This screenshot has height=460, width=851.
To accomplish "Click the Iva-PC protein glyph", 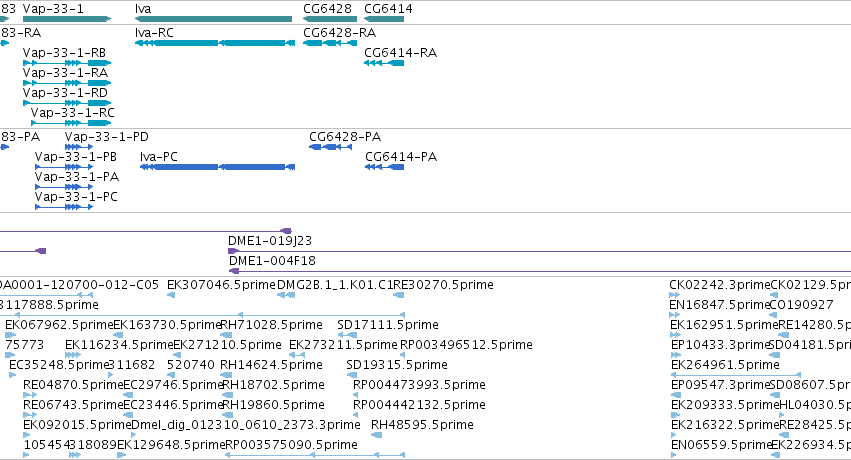I will [x=217, y=167].
